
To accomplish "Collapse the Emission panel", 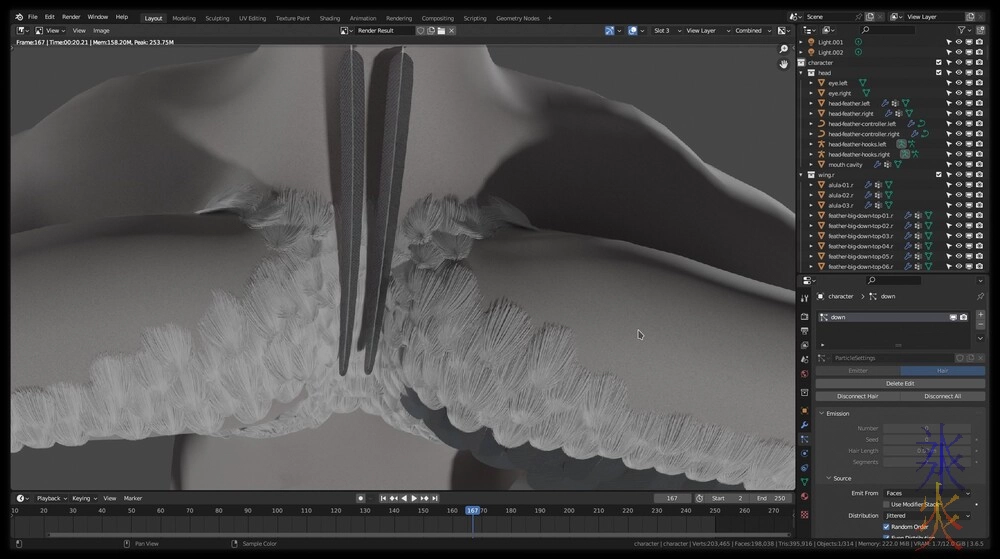I will [822, 413].
